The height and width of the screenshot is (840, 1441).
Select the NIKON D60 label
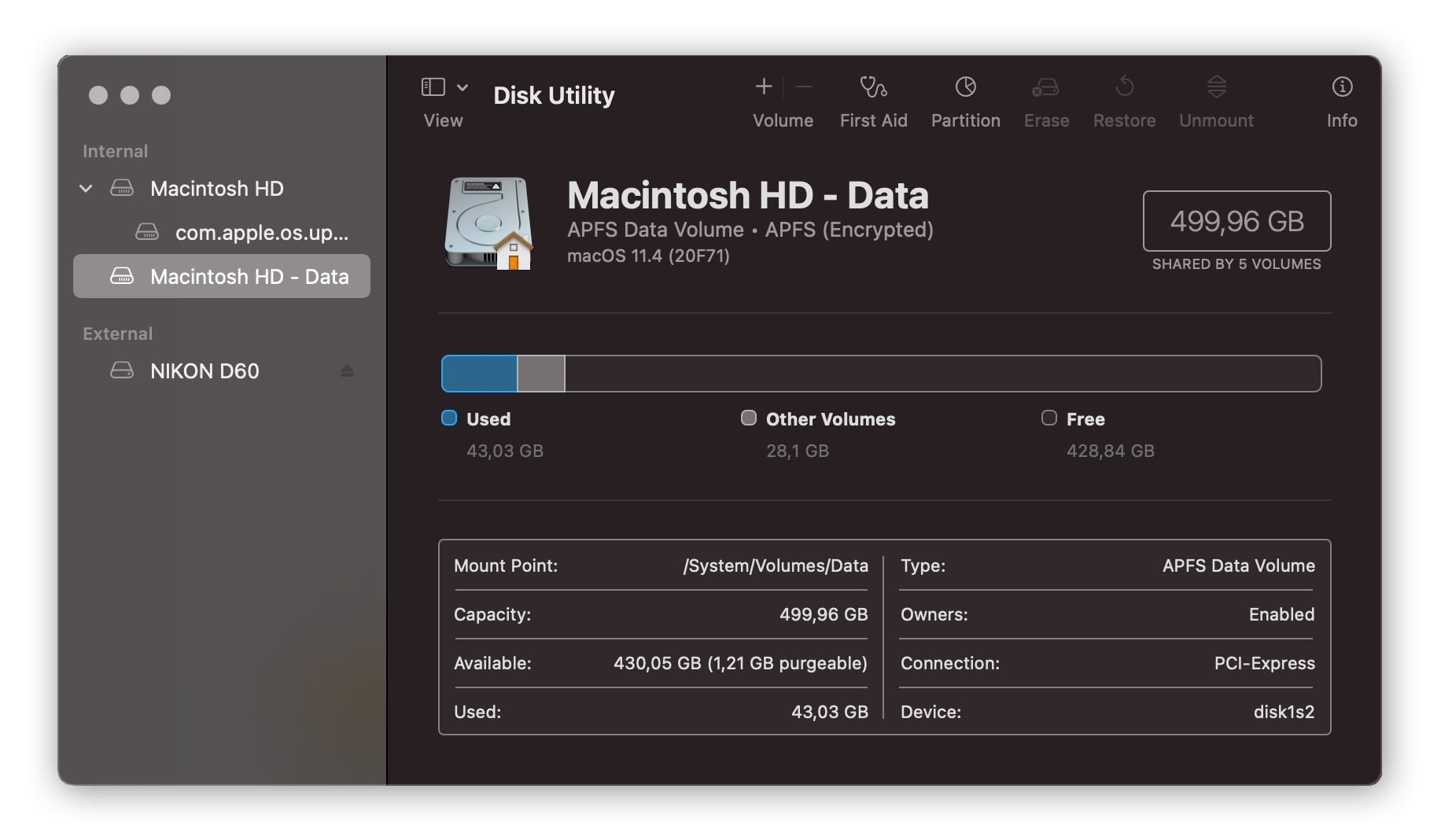point(205,371)
